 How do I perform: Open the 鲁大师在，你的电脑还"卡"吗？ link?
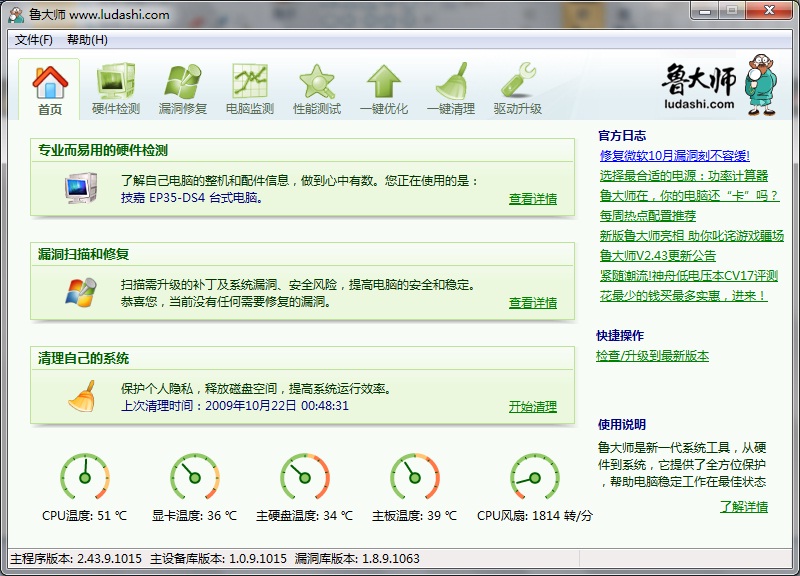pos(689,195)
